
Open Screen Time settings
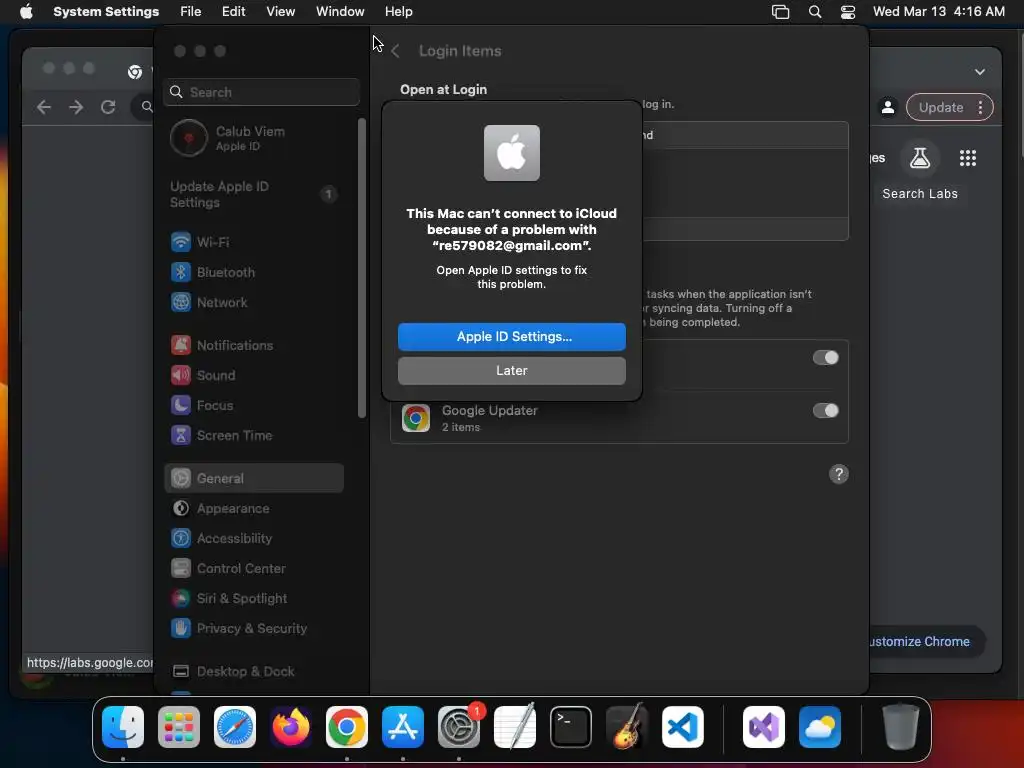pos(254,436)
